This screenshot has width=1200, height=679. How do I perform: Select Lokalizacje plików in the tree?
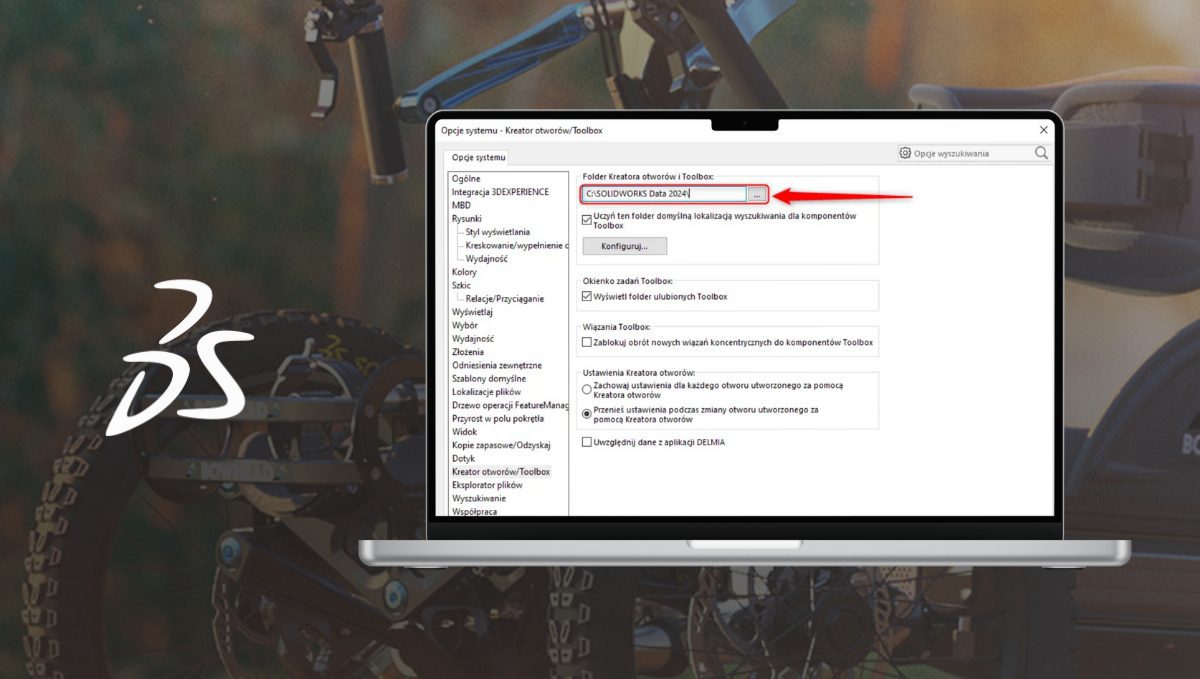pyautogui.click(x=488, y=392)
